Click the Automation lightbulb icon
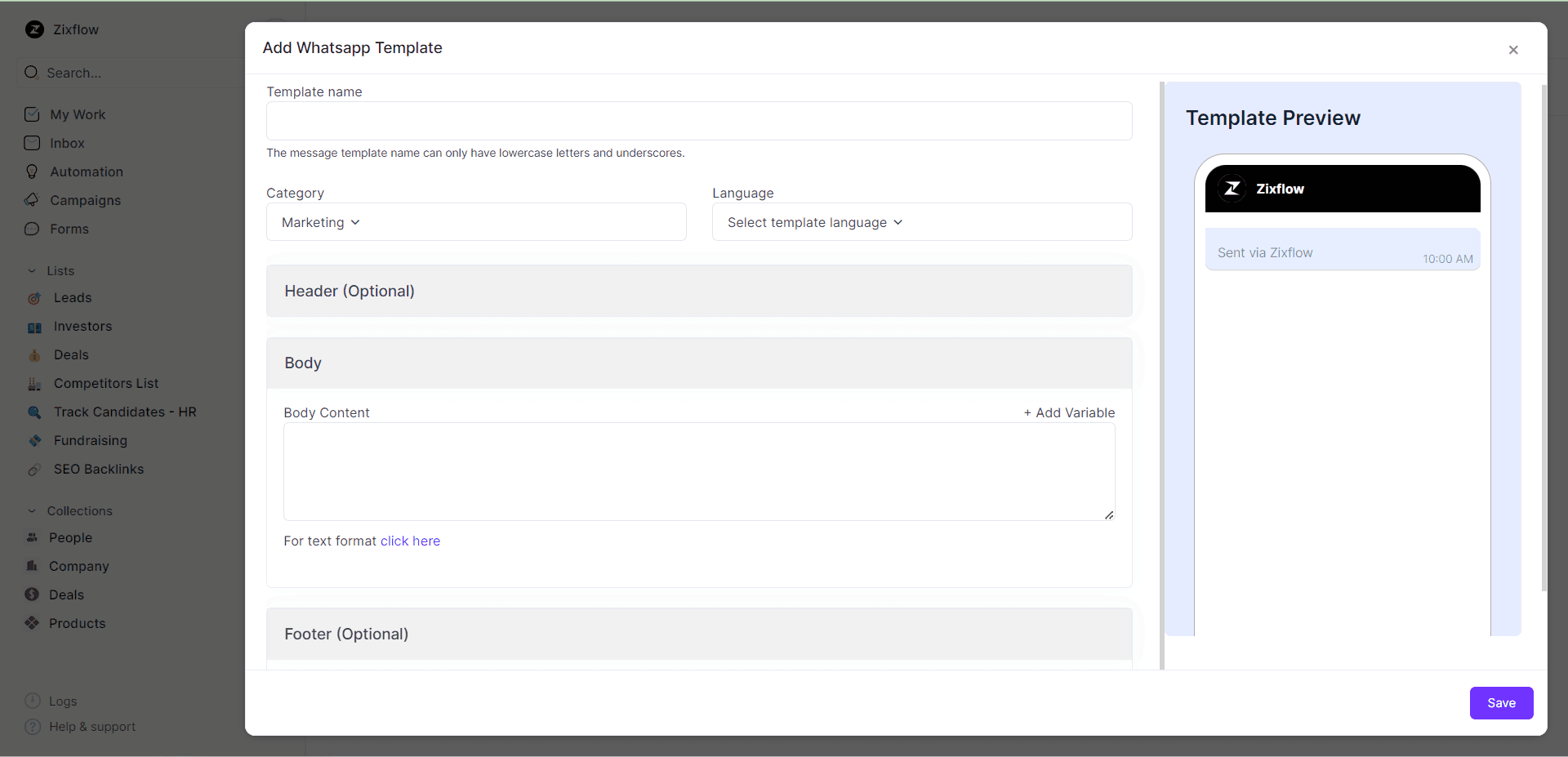Image resolution: width=1568 pixels, height=757 pixels. pyautogui.click(x=33, y=171)
